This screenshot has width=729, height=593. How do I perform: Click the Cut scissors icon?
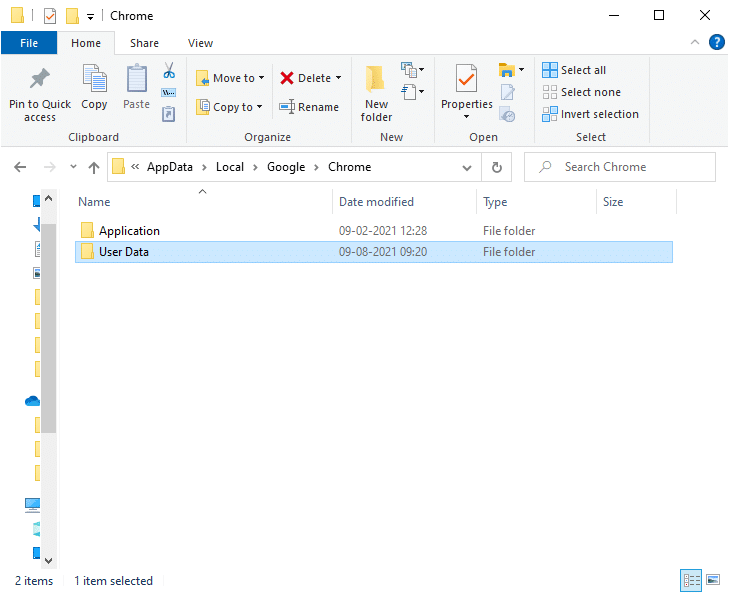point(169,70)
